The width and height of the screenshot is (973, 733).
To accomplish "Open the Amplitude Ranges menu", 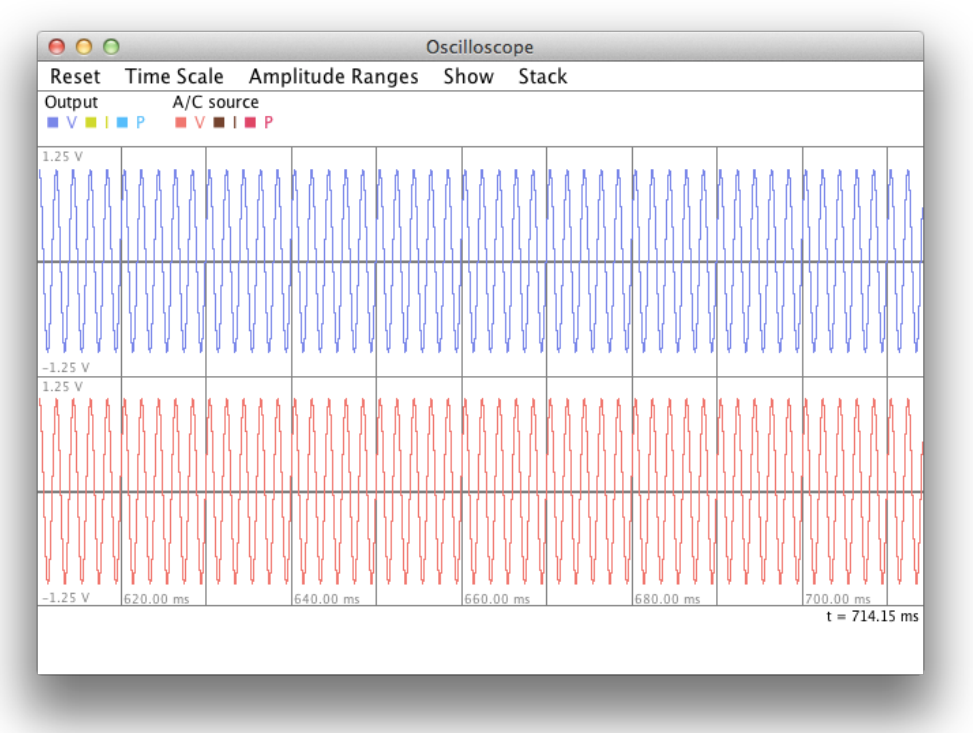I will pos(333,76).
